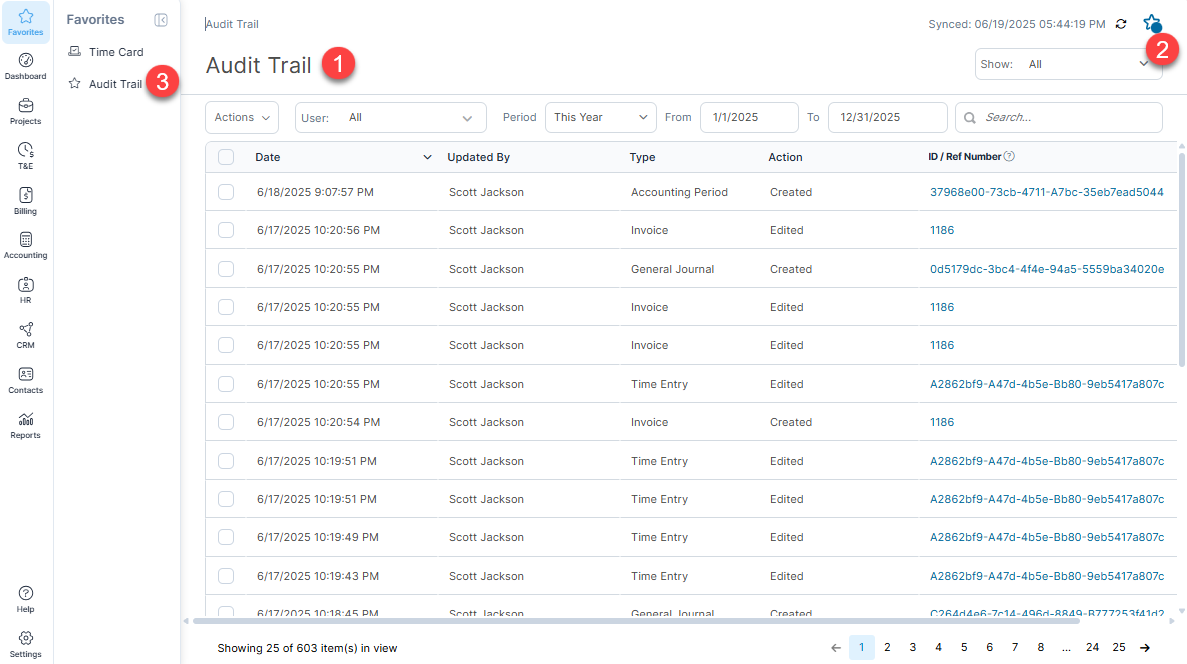This screenshot has height=664, width=1187.
Task: Open the Contacts module
Action: 26,381
